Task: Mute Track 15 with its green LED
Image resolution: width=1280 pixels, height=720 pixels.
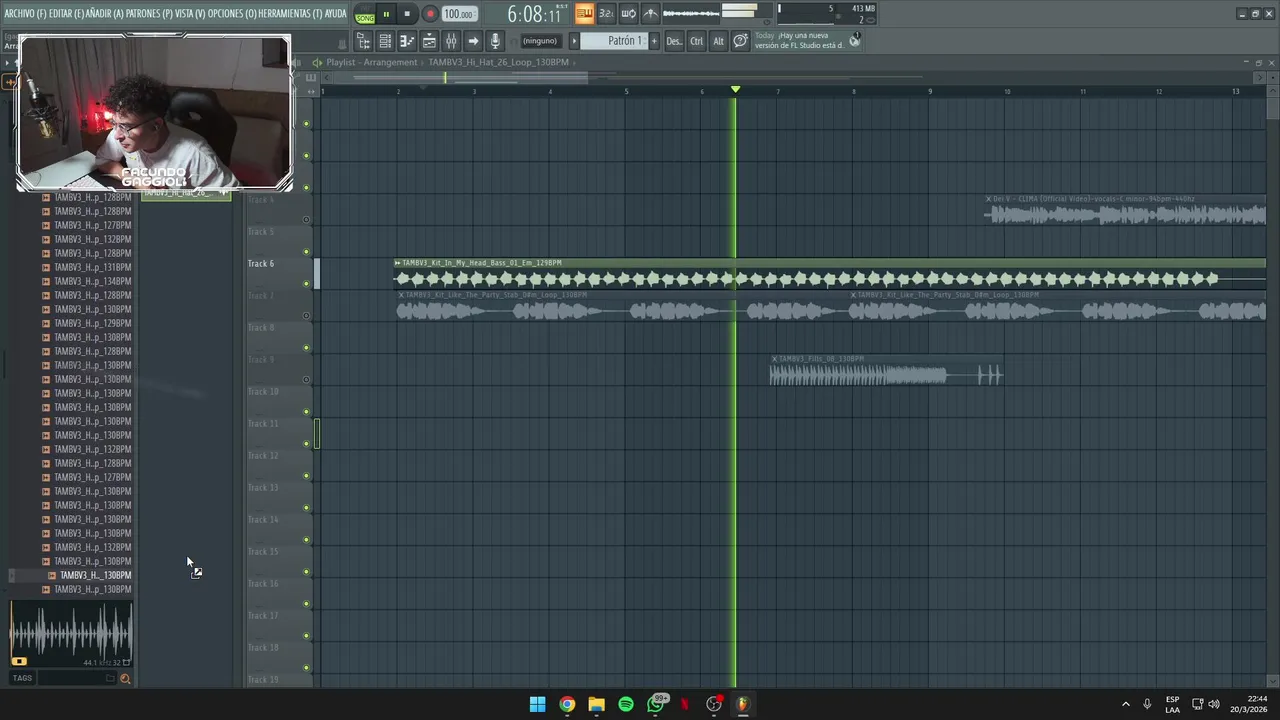Action: click(306, 572)
